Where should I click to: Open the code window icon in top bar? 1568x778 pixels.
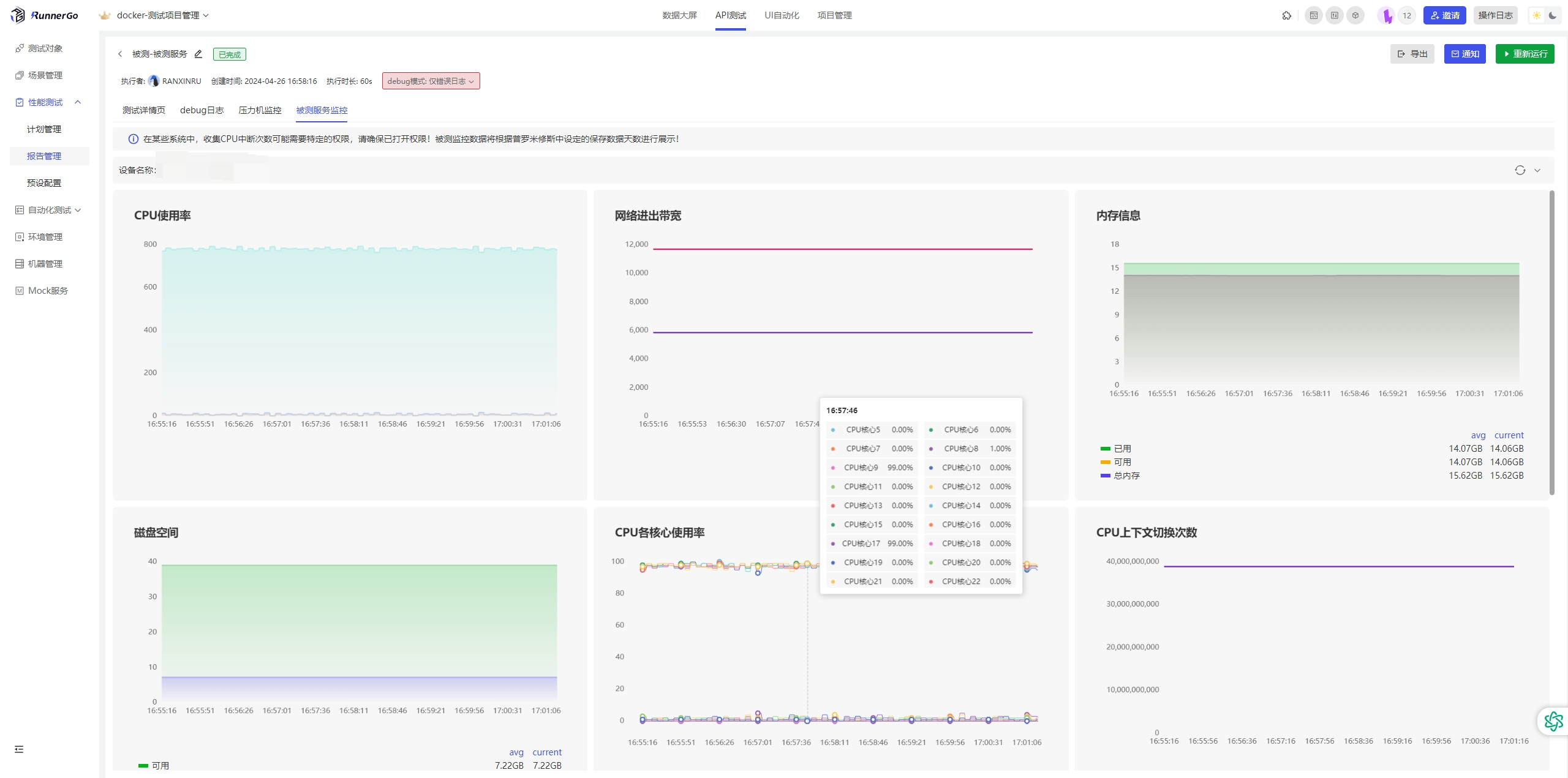pyautogui.click(x=1313, y=15)
